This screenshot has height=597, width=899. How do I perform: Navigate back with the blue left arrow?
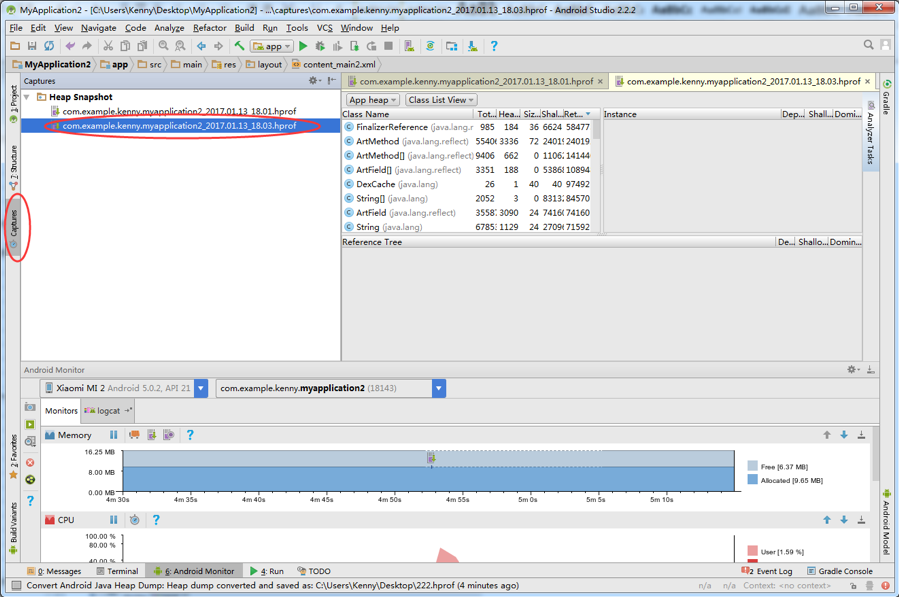tap(201, 46)
